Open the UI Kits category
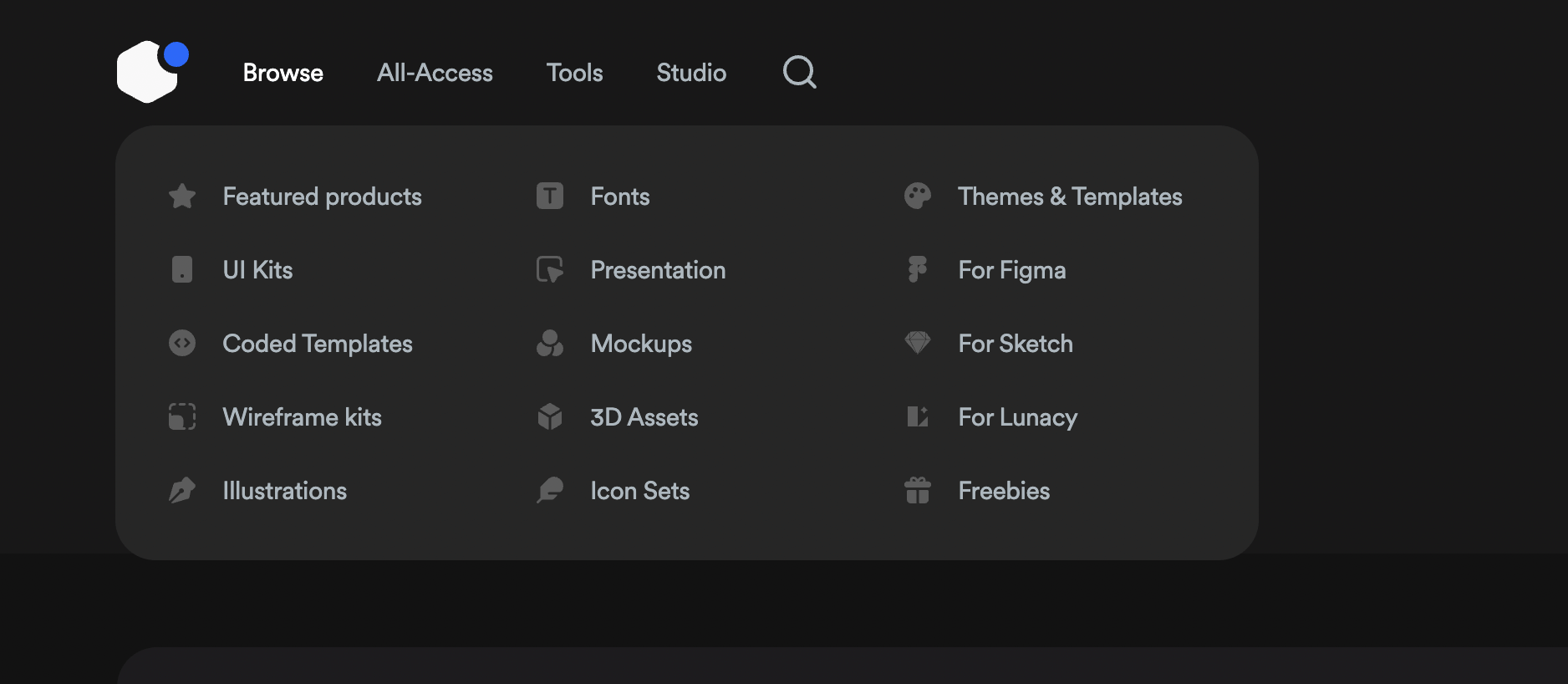1568x684 pixels. pyautogui.click(x=257, y=270)
